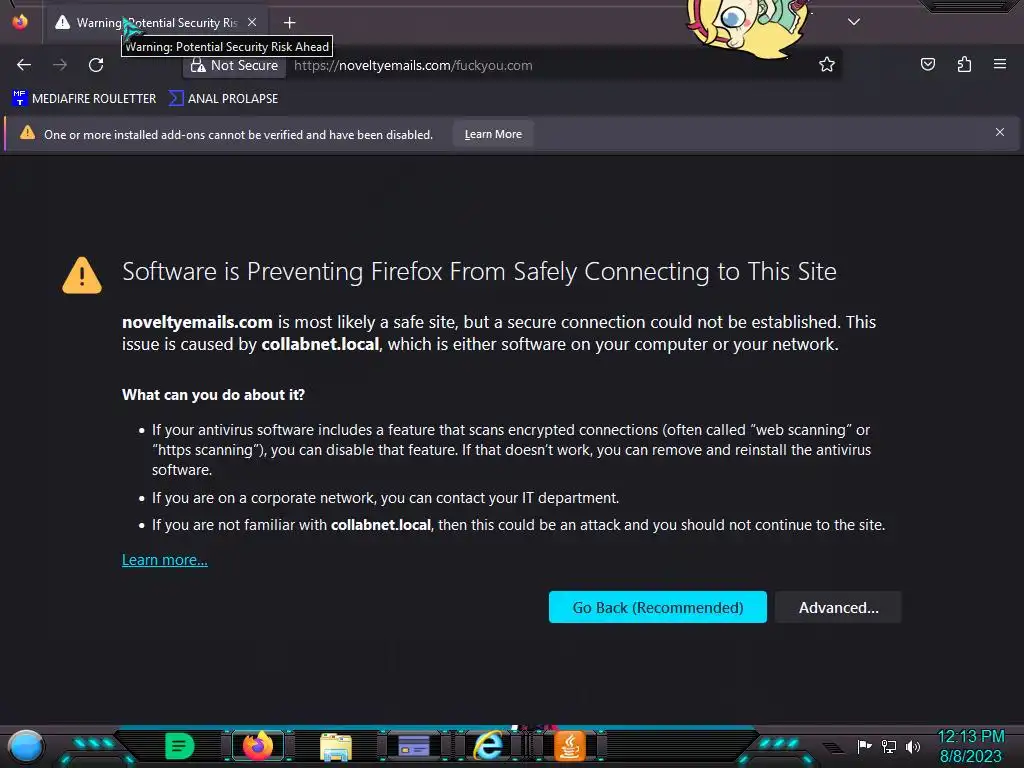Click the page heading about Firefox safely connecting
This screenshot has height=768, width=1024.
coord(479,272)
